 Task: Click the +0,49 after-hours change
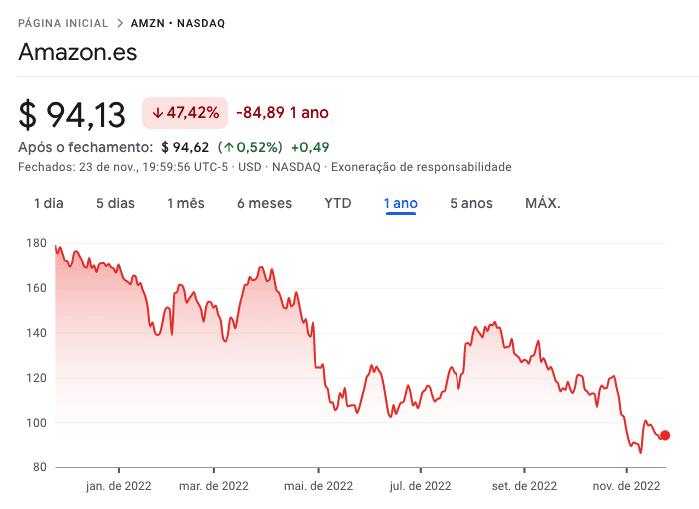pyautogui.click(x=310, y=147)
